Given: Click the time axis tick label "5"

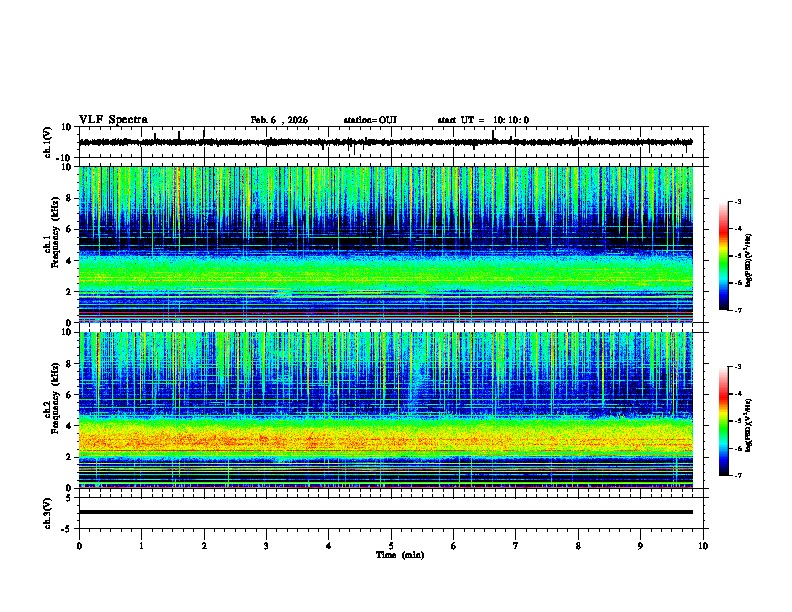Looking at the screenshot, I should pos(391,546).
